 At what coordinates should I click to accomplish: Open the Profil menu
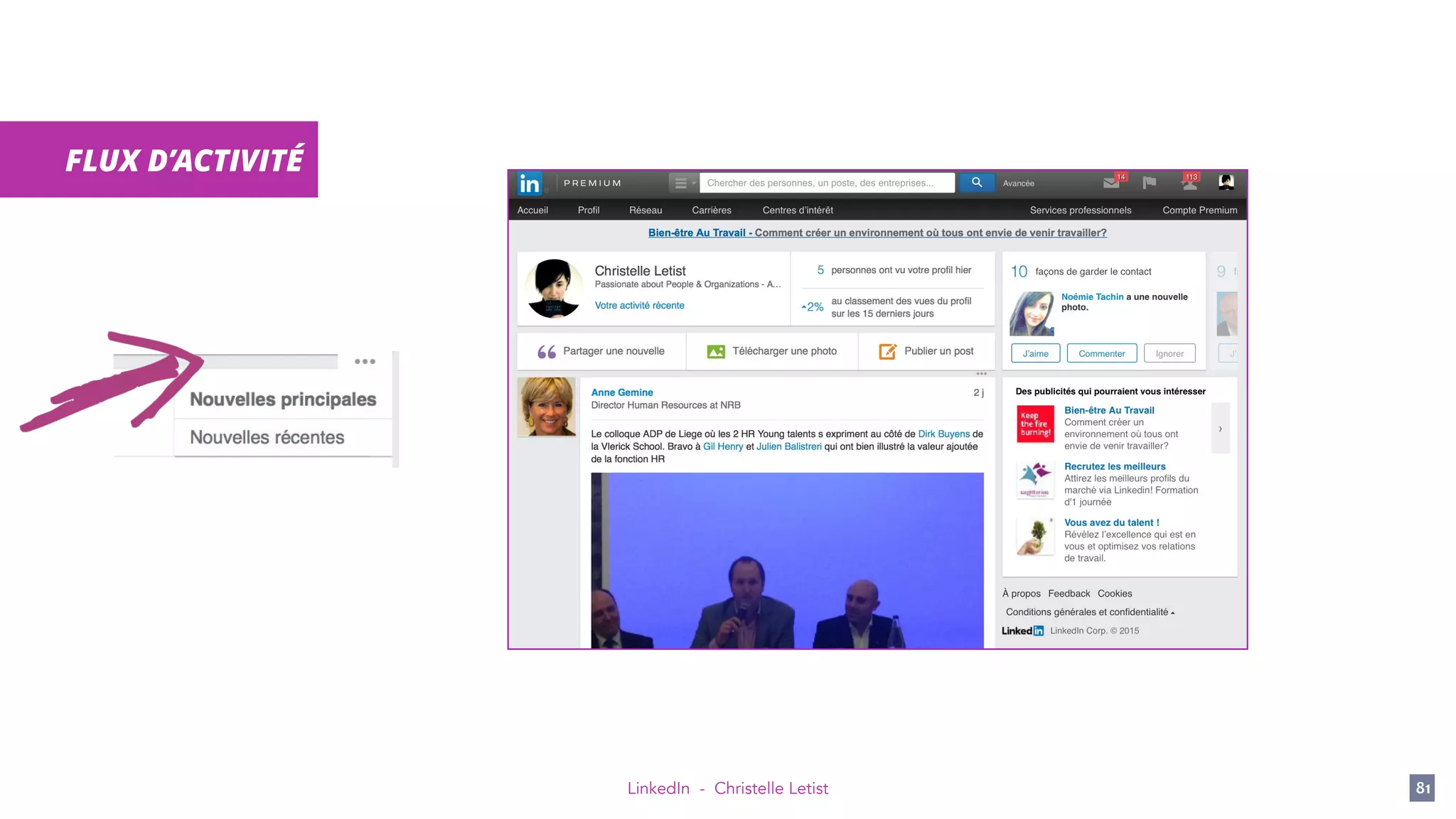[x=589, y=210]
